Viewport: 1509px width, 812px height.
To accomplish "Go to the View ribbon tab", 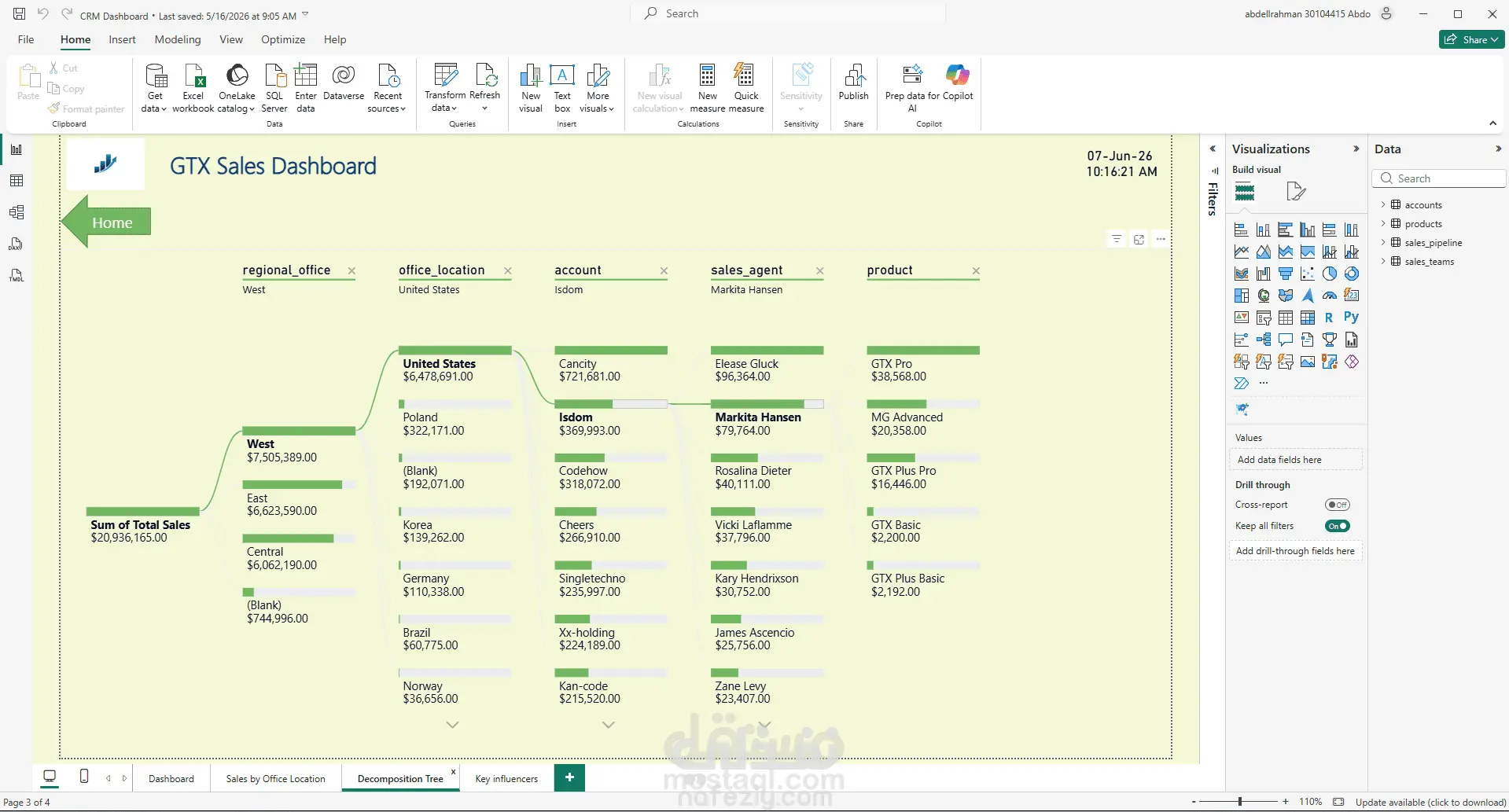I will (231, 39).
